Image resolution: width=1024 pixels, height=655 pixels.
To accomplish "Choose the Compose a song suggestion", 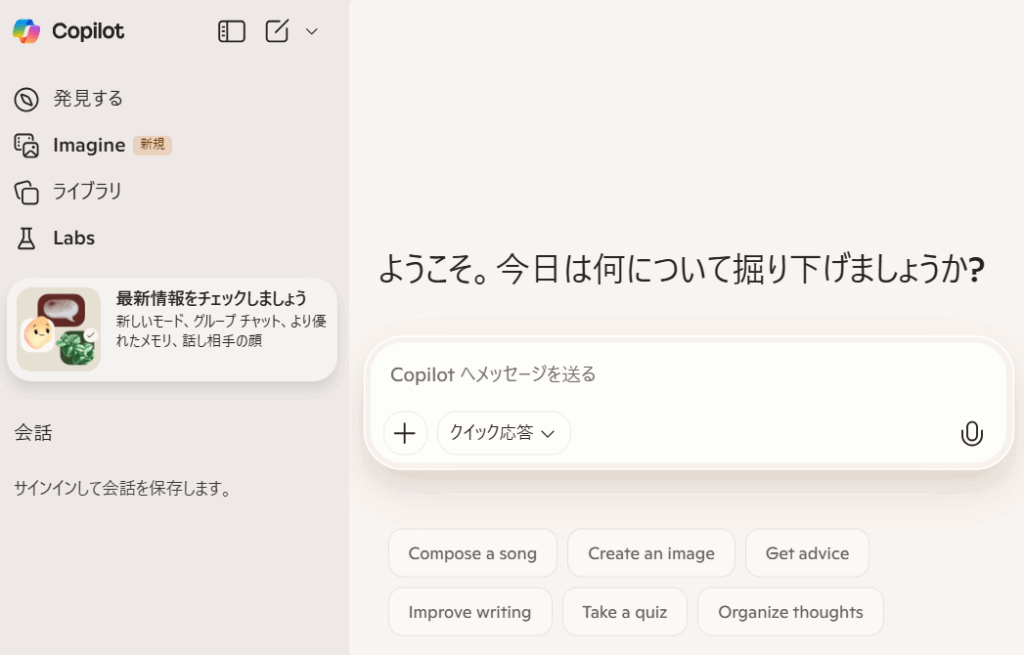I will point(472,553).
